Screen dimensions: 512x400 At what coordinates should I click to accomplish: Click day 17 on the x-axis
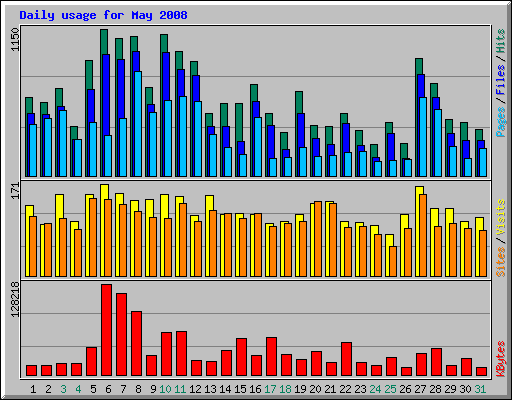pyautogui.click(x=270, y=389)
